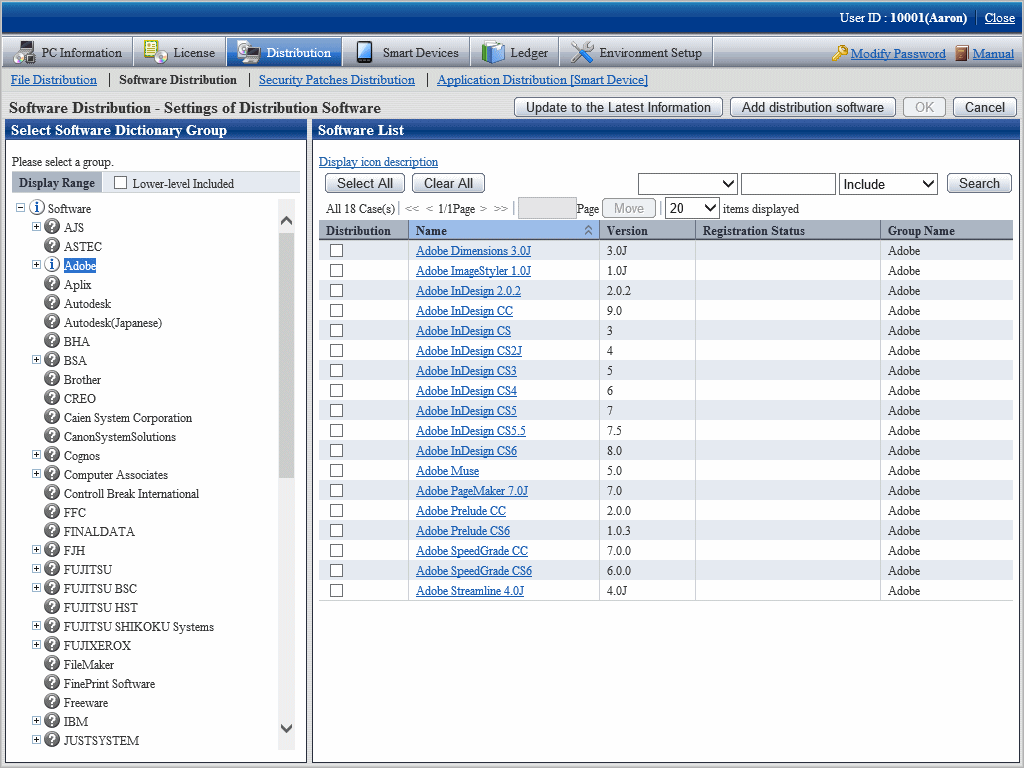This screenshot has width=1024, height=768.
Task: Click the key icon beside Modify Password
Action: 840,53
